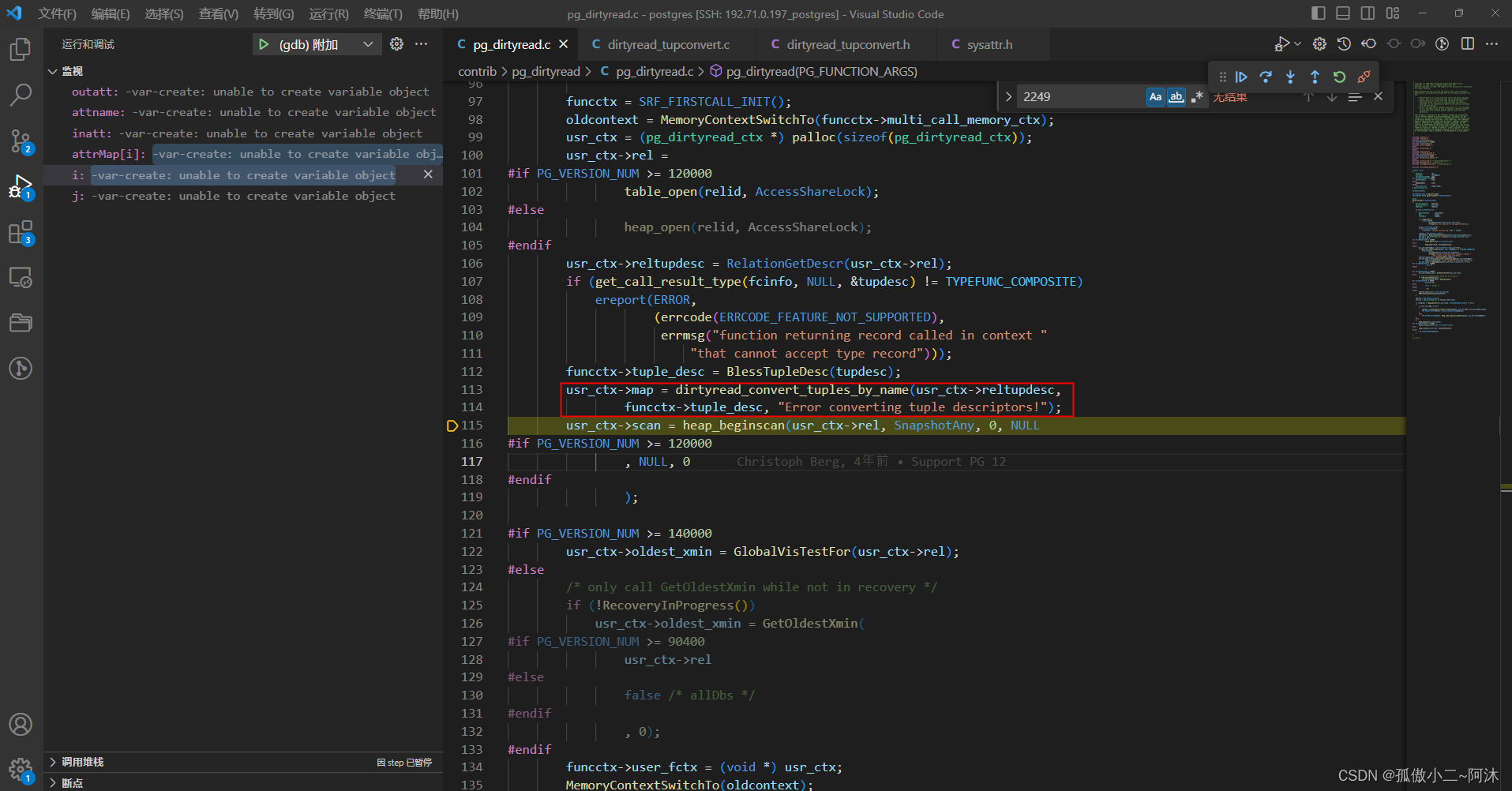Image resolution: width=1512 pixels, height=791 pixels.
Task: Click contrib breadcrumb segment
Action: (477, 71)
